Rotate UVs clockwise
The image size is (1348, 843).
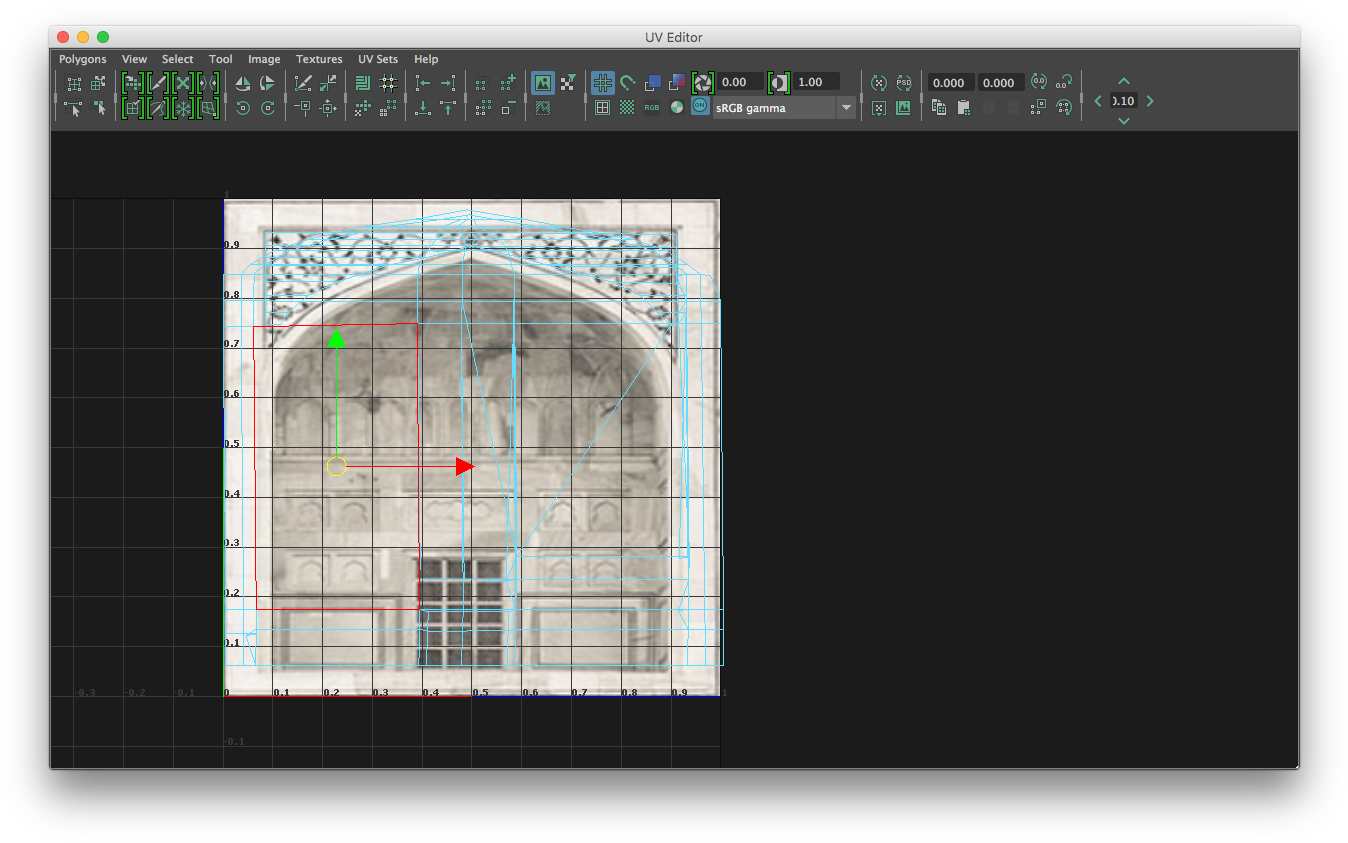click(267, 108)
